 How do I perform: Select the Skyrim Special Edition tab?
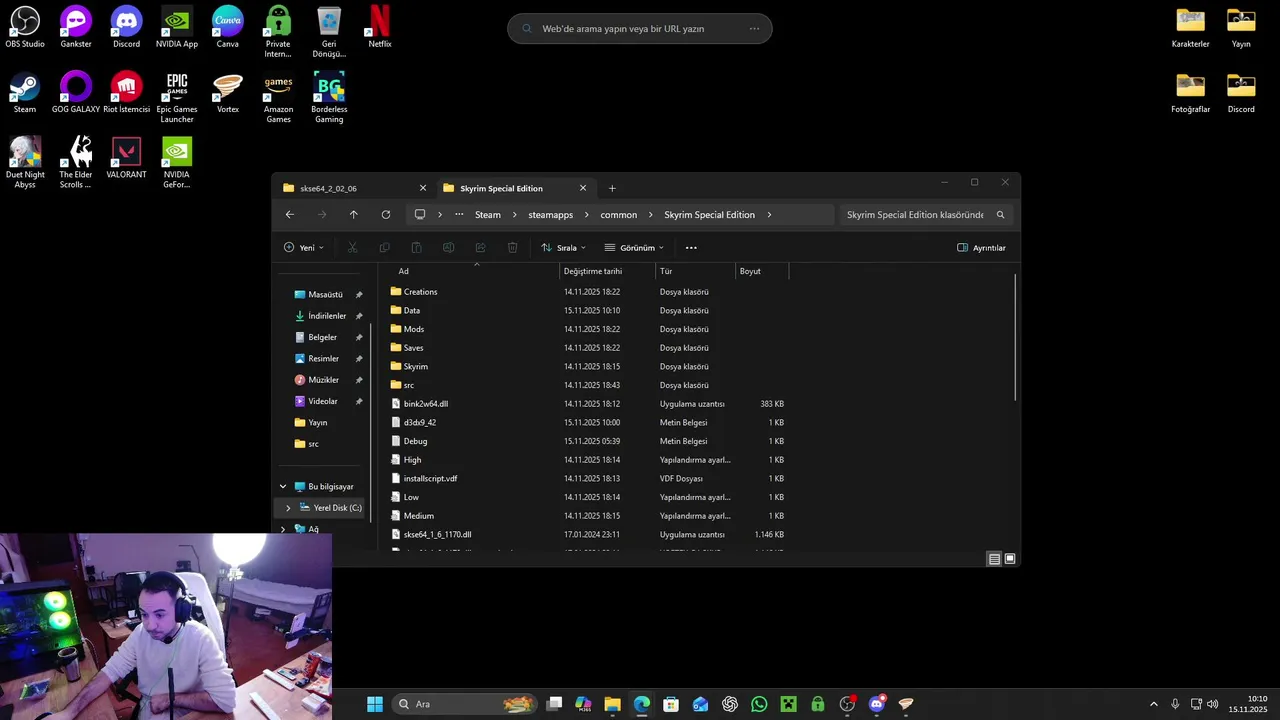pos(515,188)
